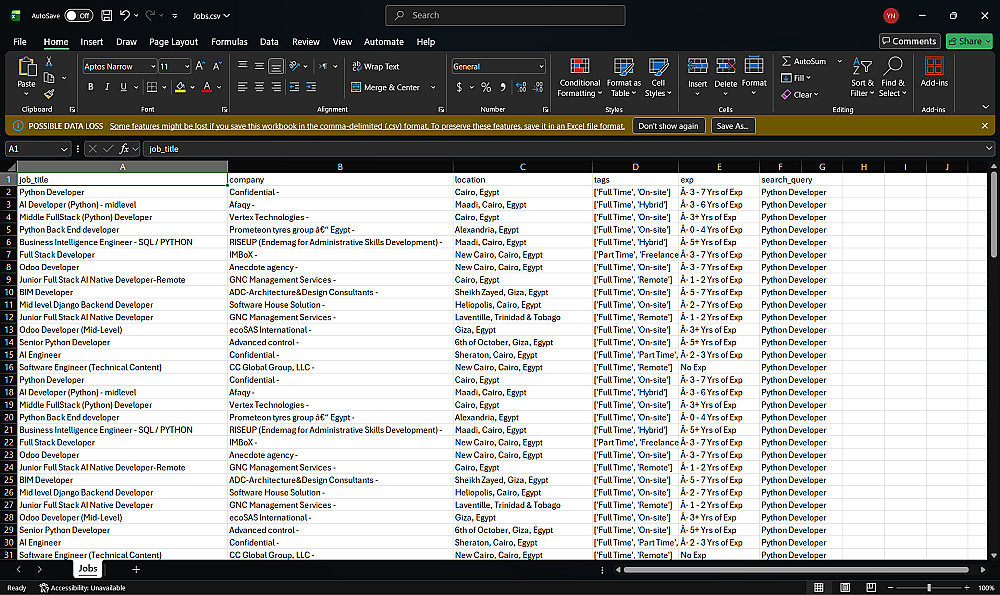Open the font name Aptos Narrow dropdown
1000x595 pixels.
153,66
